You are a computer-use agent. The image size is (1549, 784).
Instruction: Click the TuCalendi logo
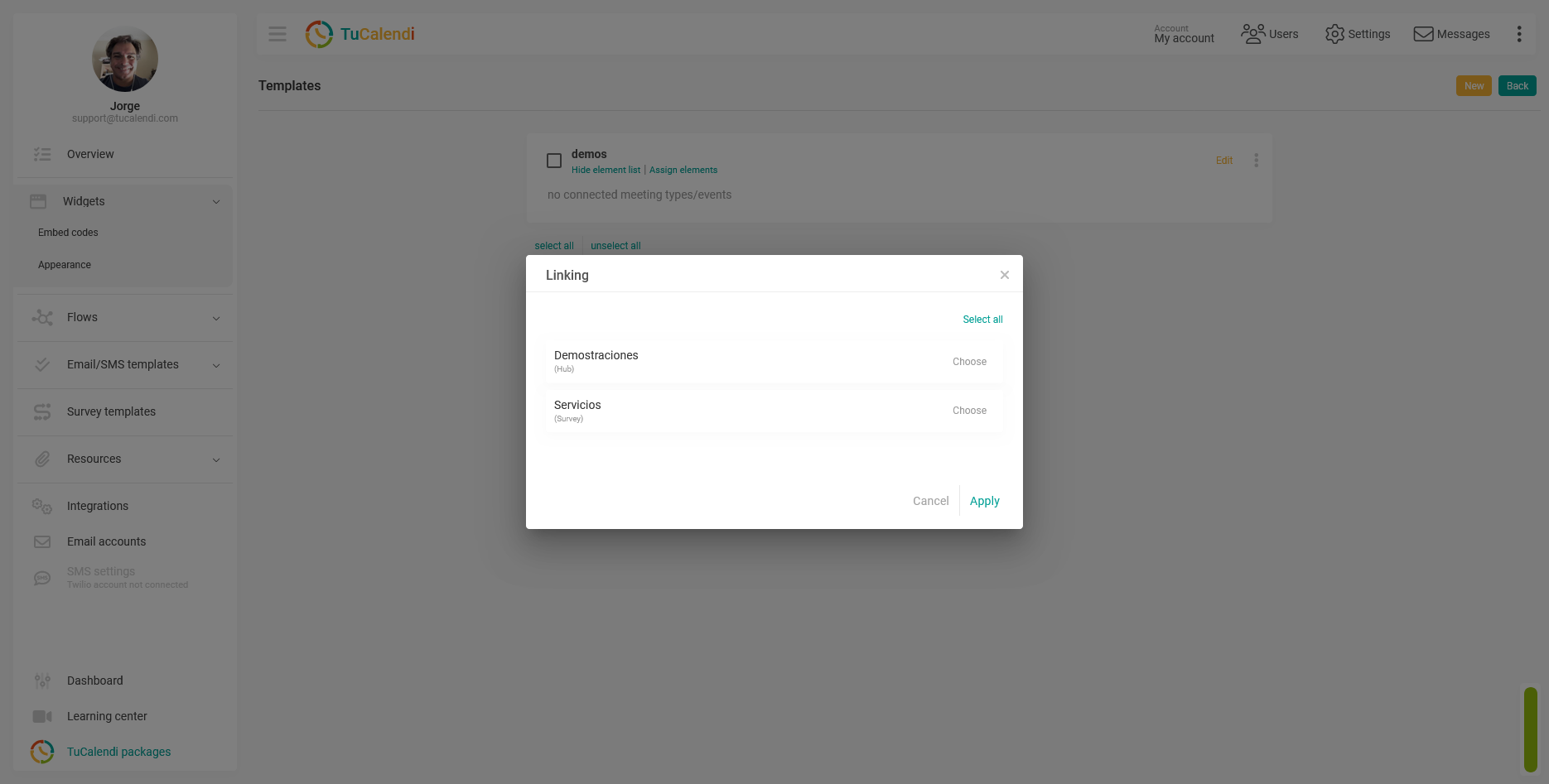pyautogui.click(x=360, y=34)
